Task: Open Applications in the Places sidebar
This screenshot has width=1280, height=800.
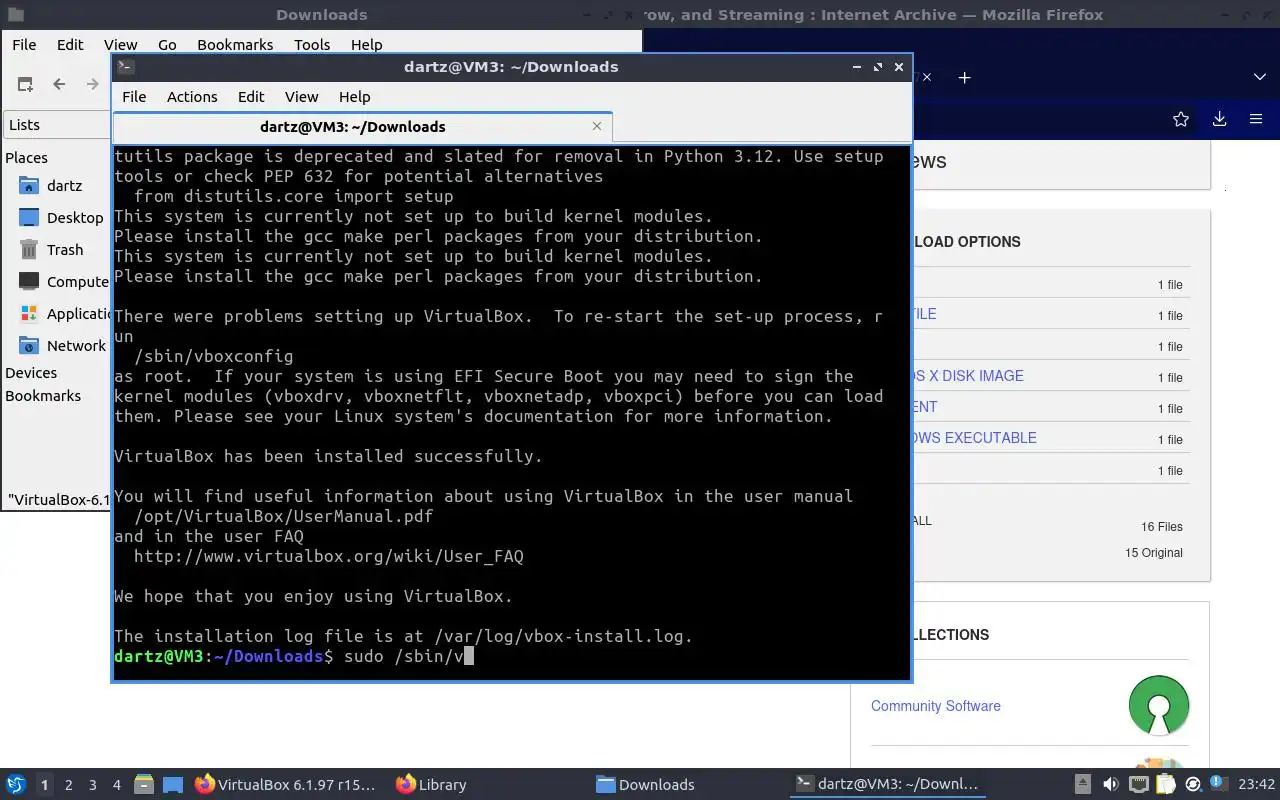Action: [x=64, y=314]
